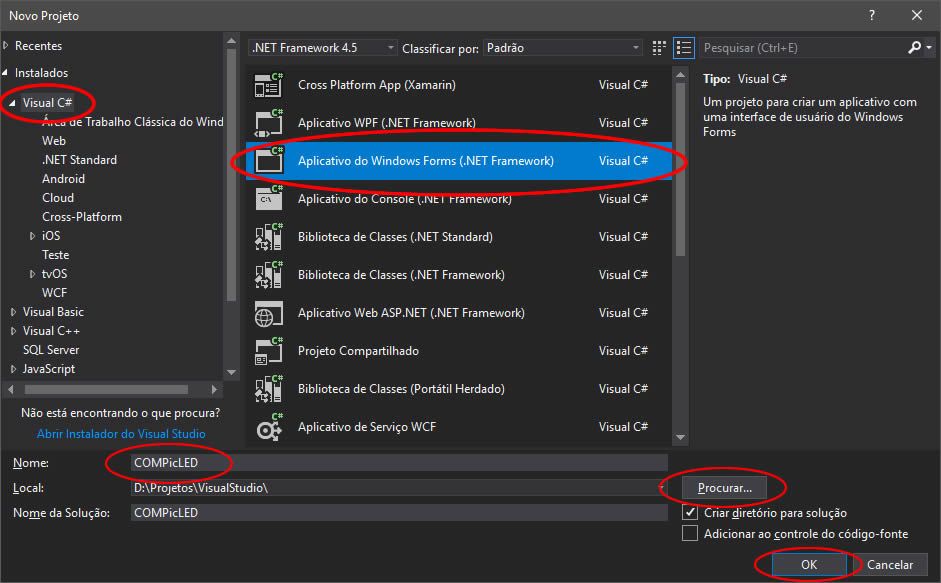Click the template list scroll down arrow
Screen dimensions: 941x583
coord(680,437)
